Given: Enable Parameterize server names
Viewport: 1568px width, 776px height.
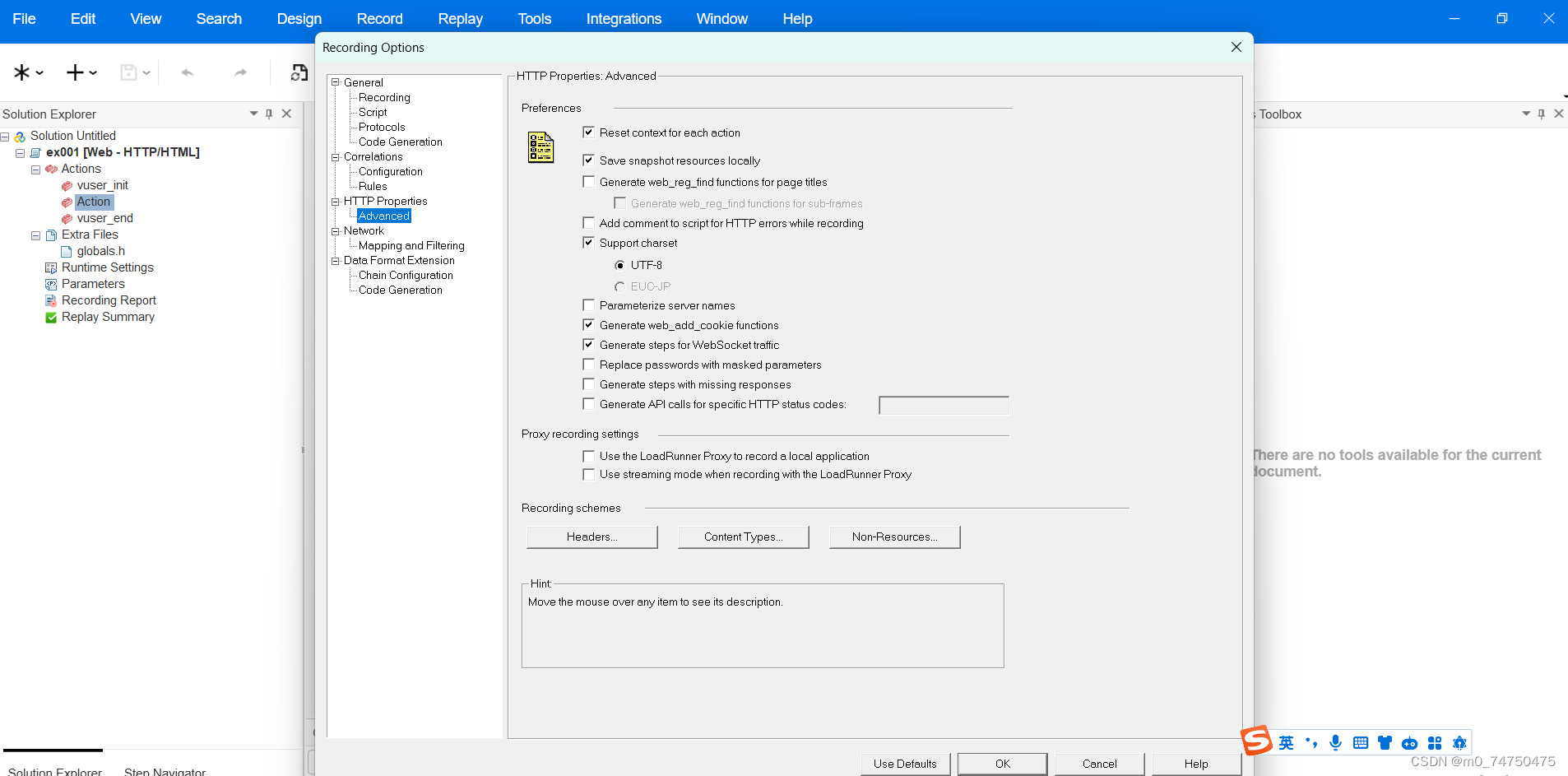Looking at the screenshot, I should 589,304.
